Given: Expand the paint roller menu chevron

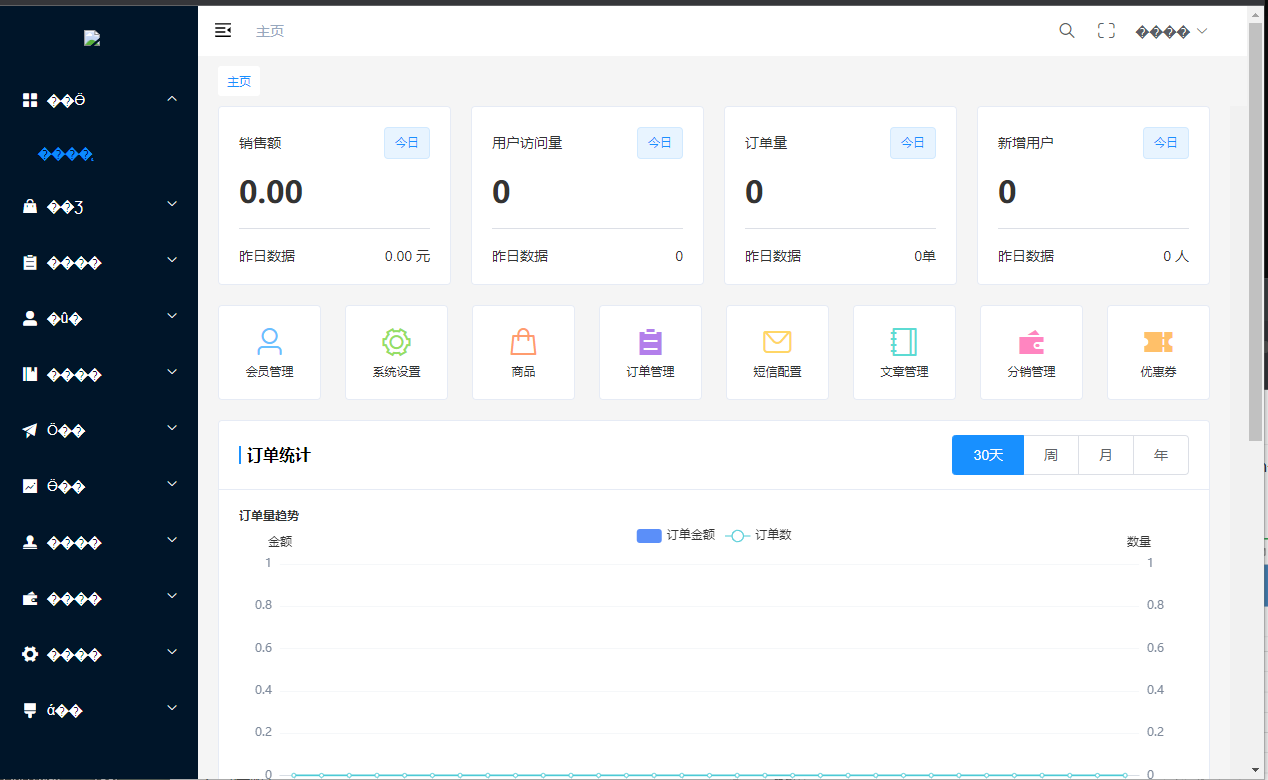Looking at the screenshot, I should click(172, 708).
